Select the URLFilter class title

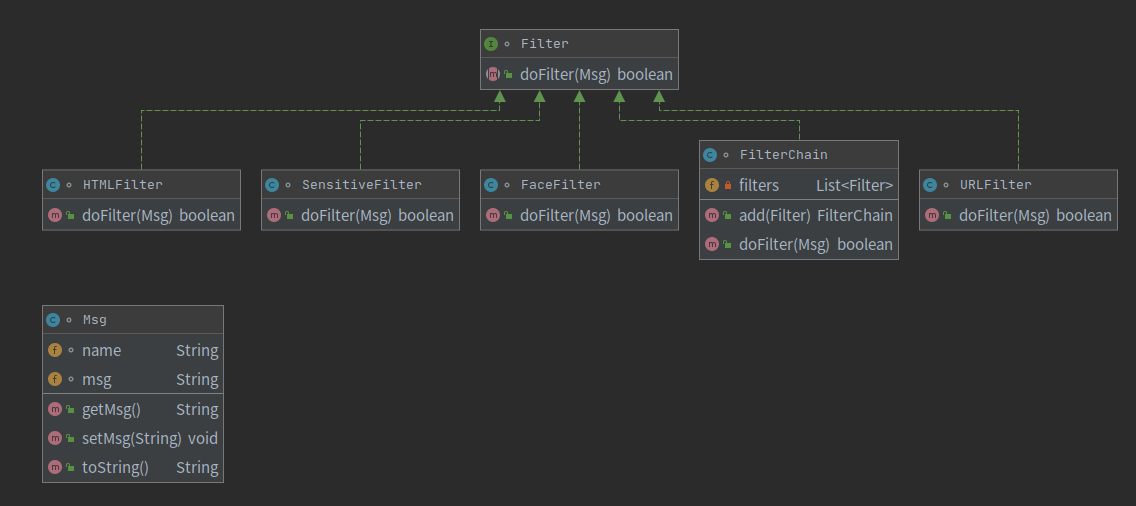995,185
